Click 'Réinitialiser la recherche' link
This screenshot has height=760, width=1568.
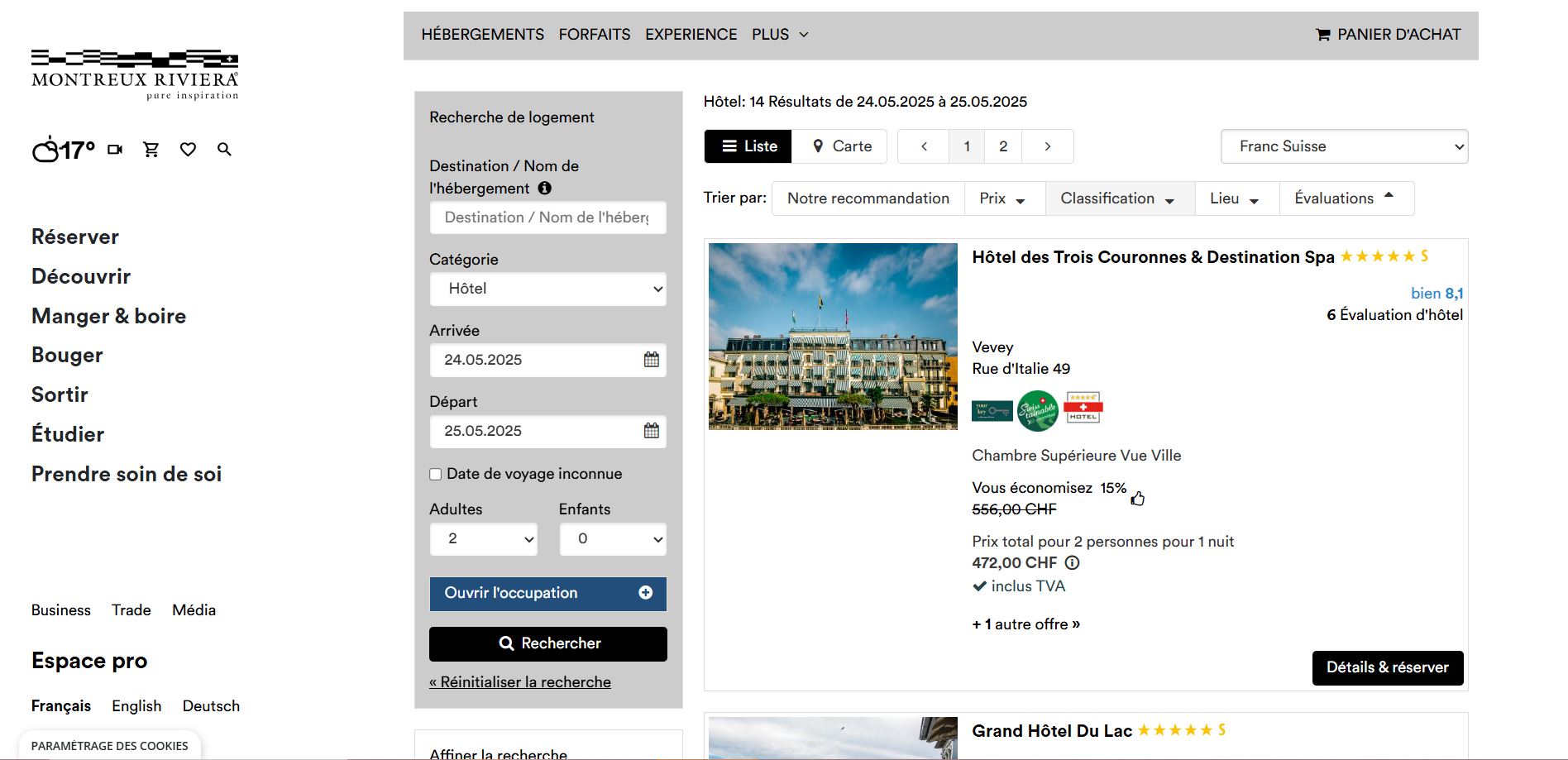tap(520, 682)
